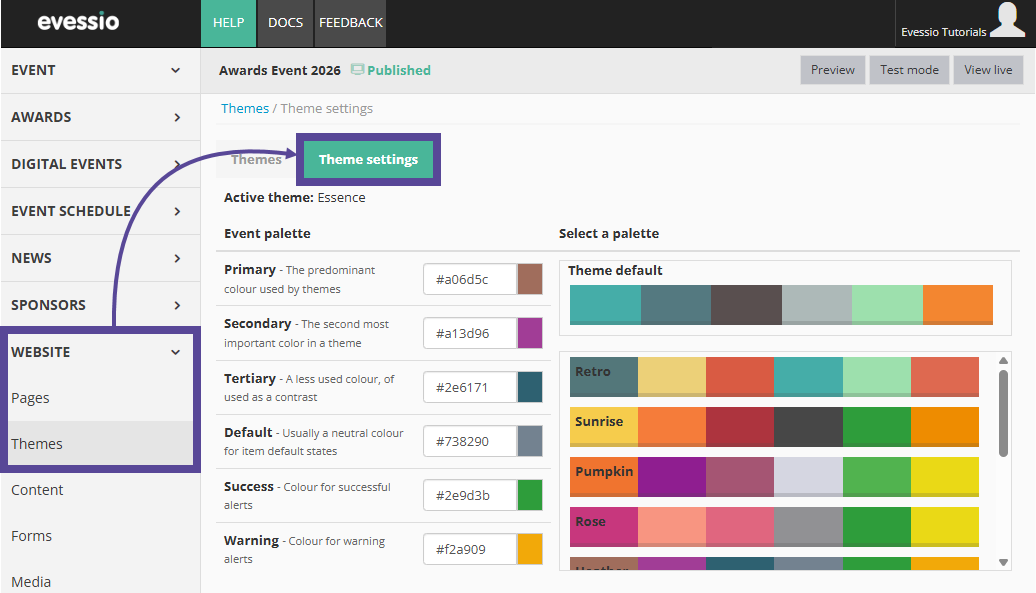
Task: Click the Published status icon
Action: coord(358,70)
